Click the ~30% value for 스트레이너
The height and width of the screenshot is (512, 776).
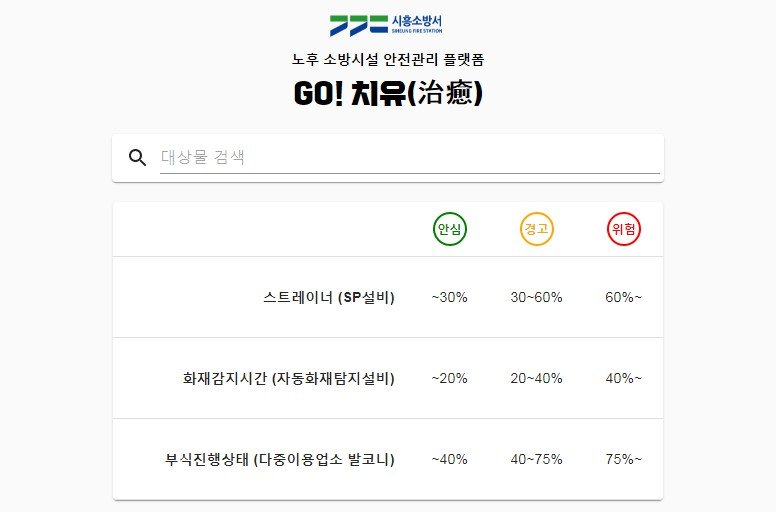point(449,297)
